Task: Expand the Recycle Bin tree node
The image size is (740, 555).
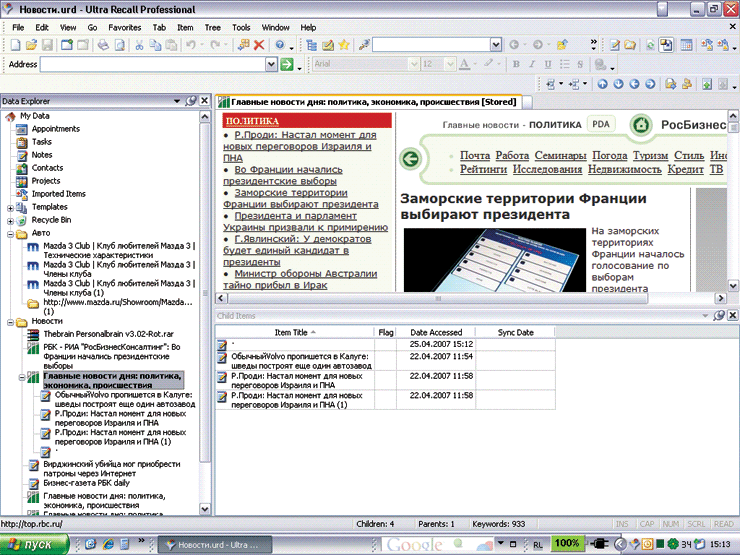Action: (10, 220)
